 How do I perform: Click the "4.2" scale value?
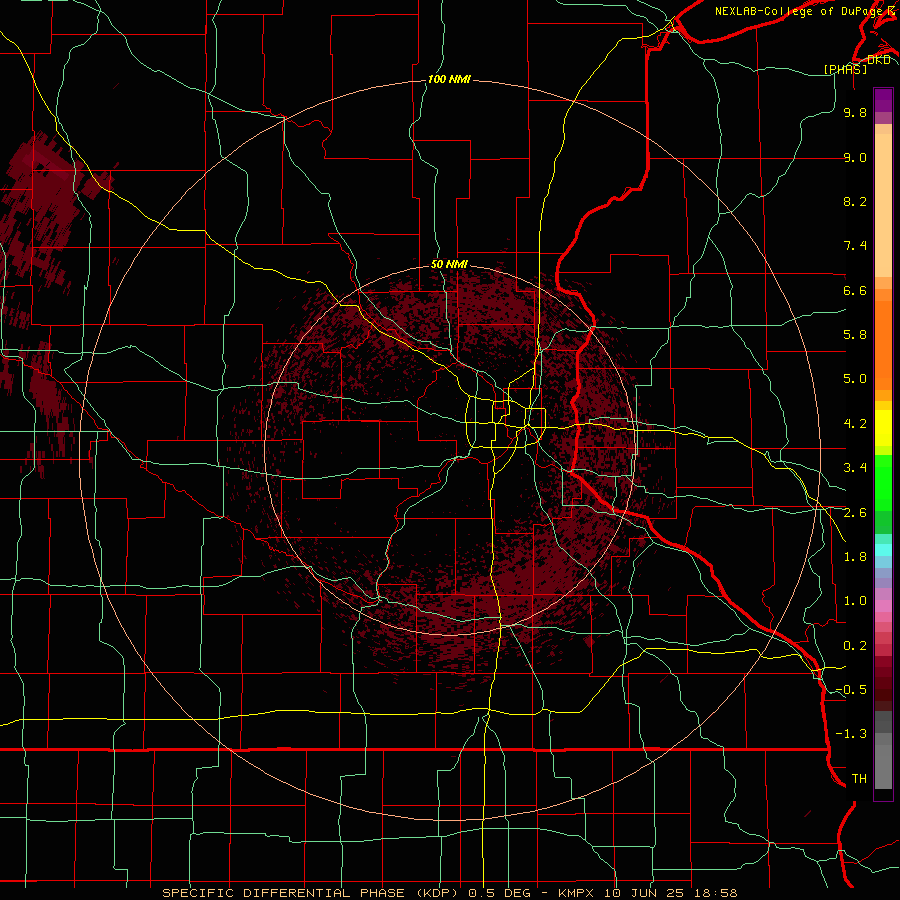click(x=855, y=424)
